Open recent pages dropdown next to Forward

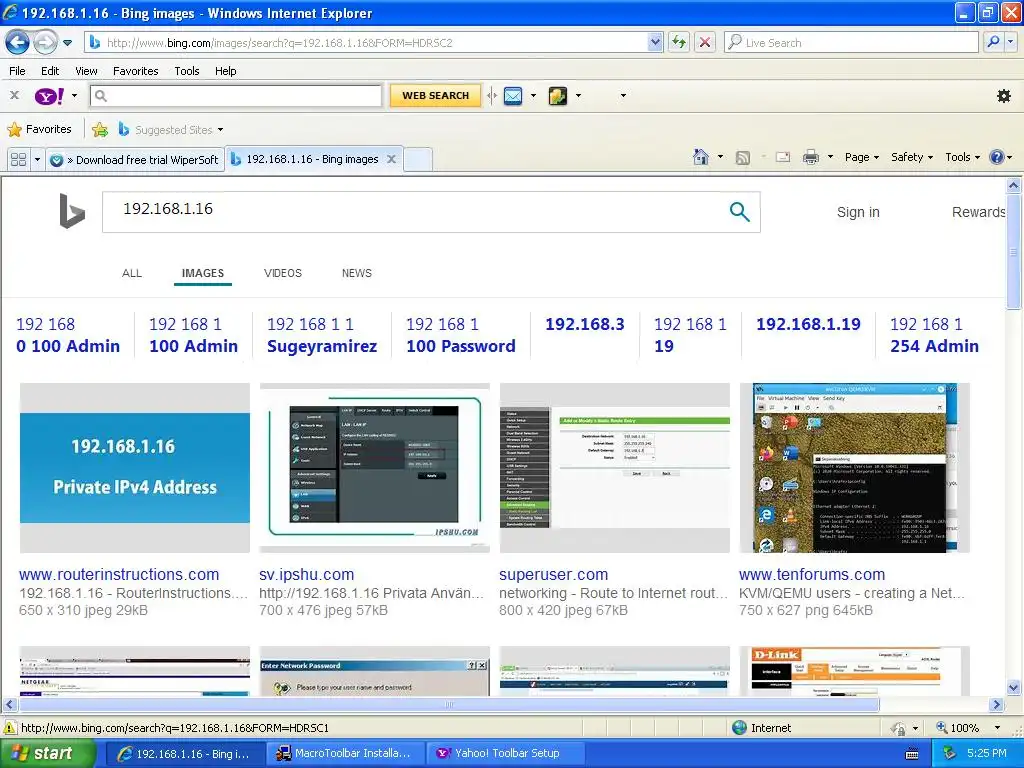click(67, 43)
